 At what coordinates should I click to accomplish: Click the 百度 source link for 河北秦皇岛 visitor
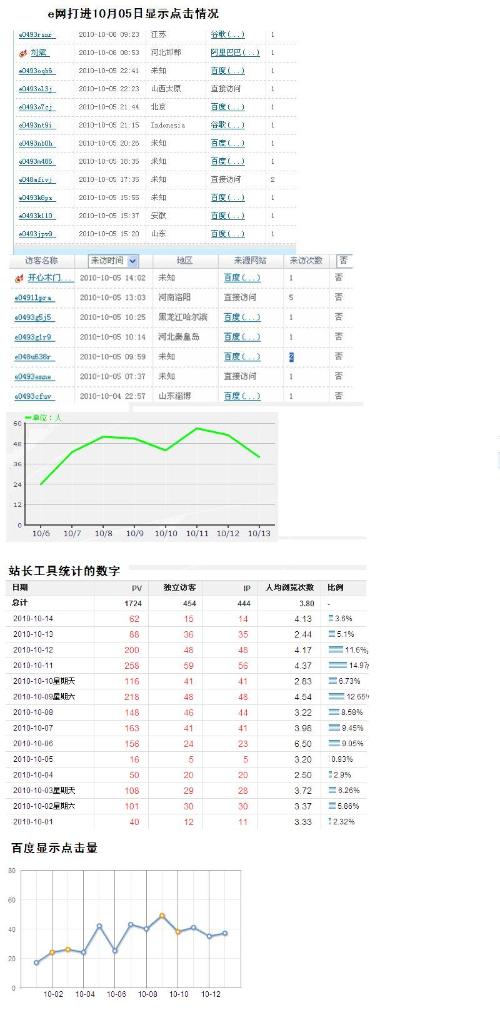(x=242, y=337)
